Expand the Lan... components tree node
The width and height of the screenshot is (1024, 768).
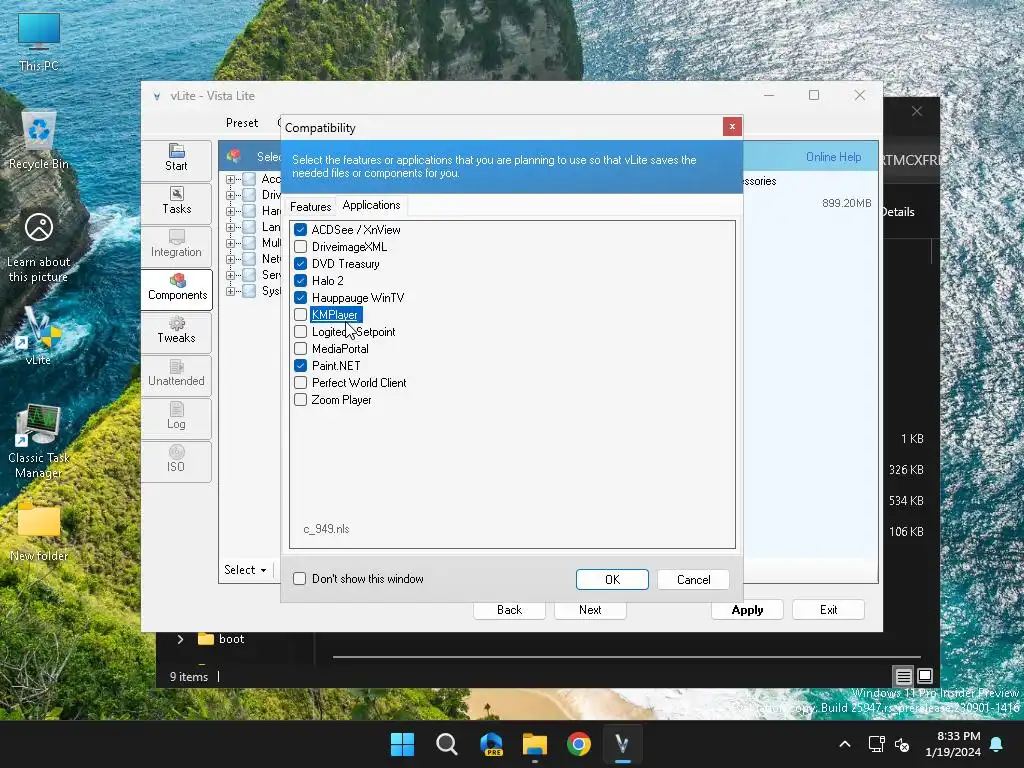230,227
